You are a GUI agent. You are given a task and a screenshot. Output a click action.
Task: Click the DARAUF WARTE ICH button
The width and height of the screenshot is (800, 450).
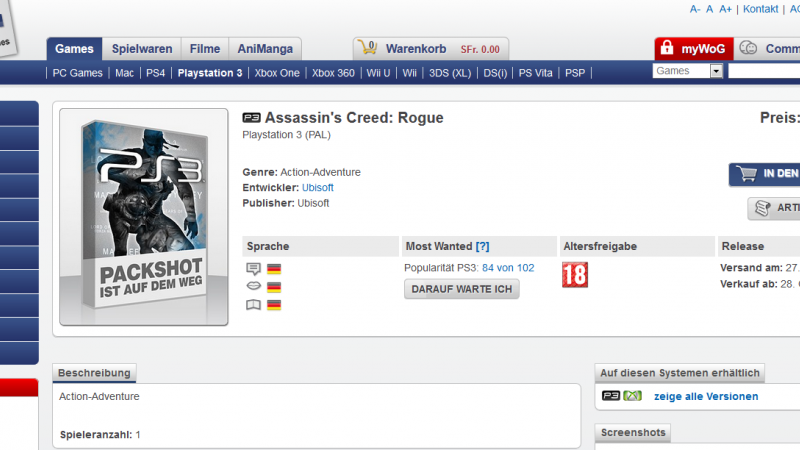pos(462,289)
